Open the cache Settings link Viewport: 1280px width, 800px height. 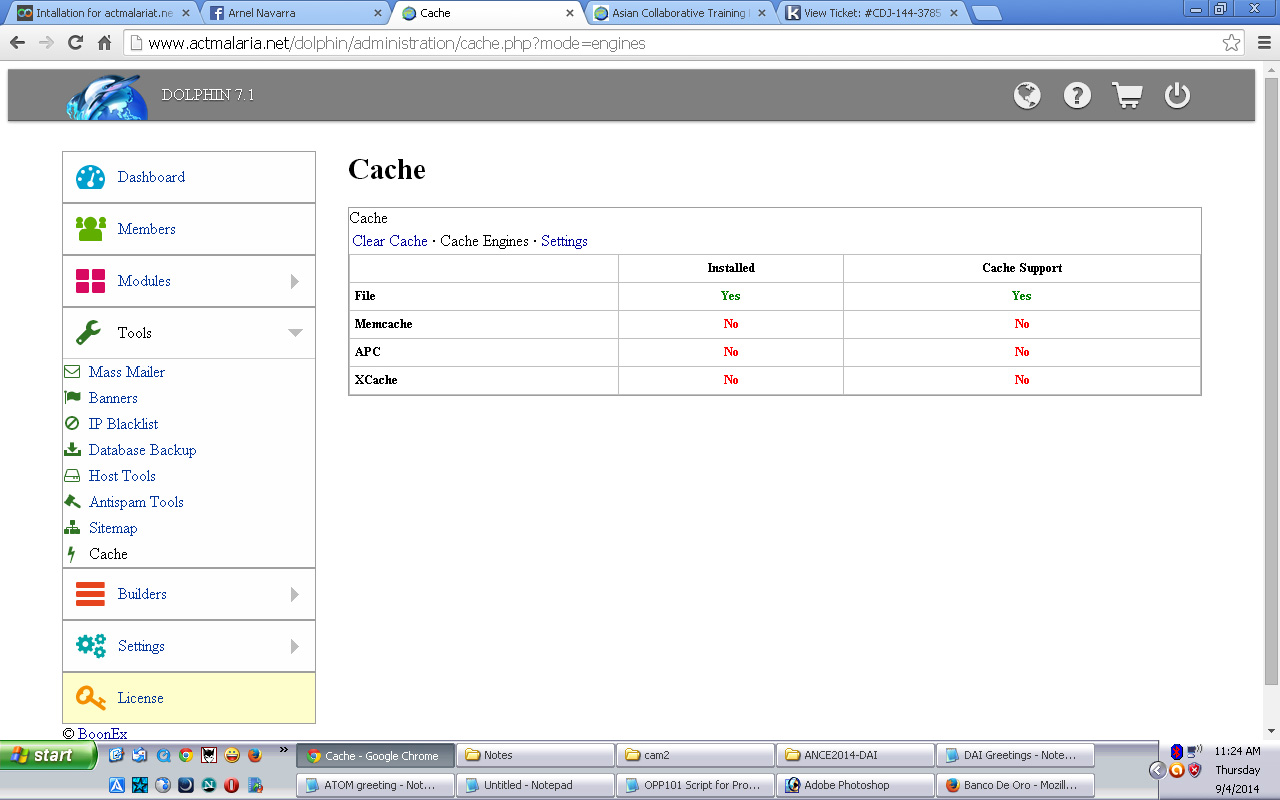564,241
